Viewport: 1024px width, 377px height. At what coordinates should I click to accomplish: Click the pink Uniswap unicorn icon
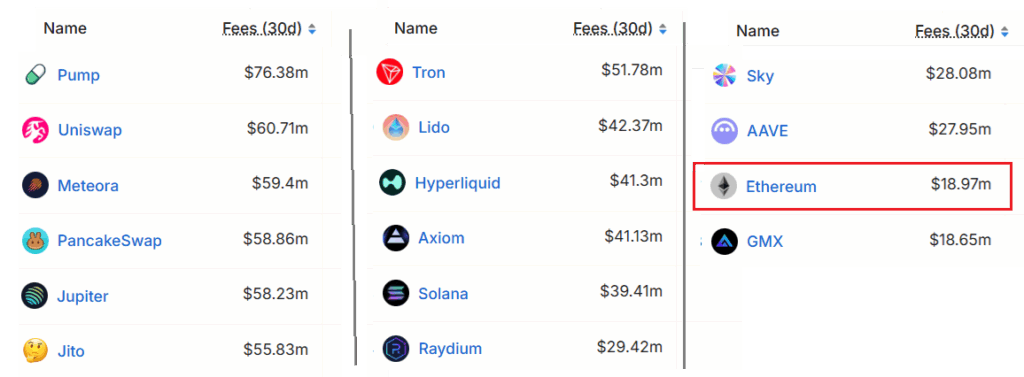(35, 130)
